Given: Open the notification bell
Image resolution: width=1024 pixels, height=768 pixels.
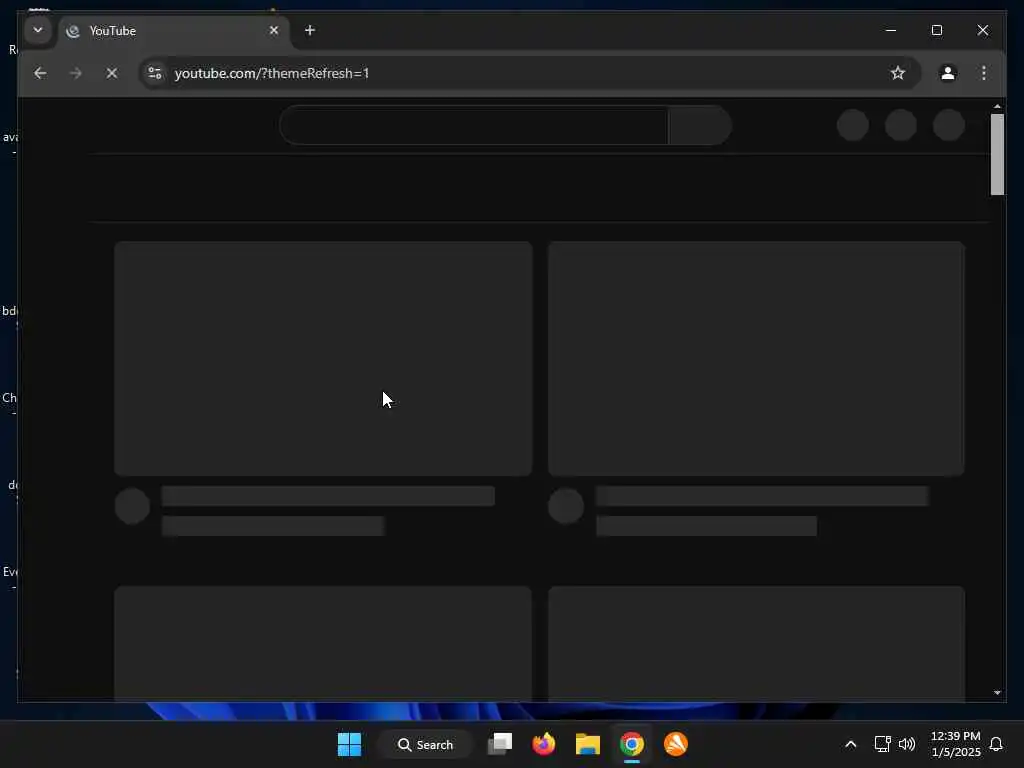Looking at the screenshot, I should click(996, 744).
